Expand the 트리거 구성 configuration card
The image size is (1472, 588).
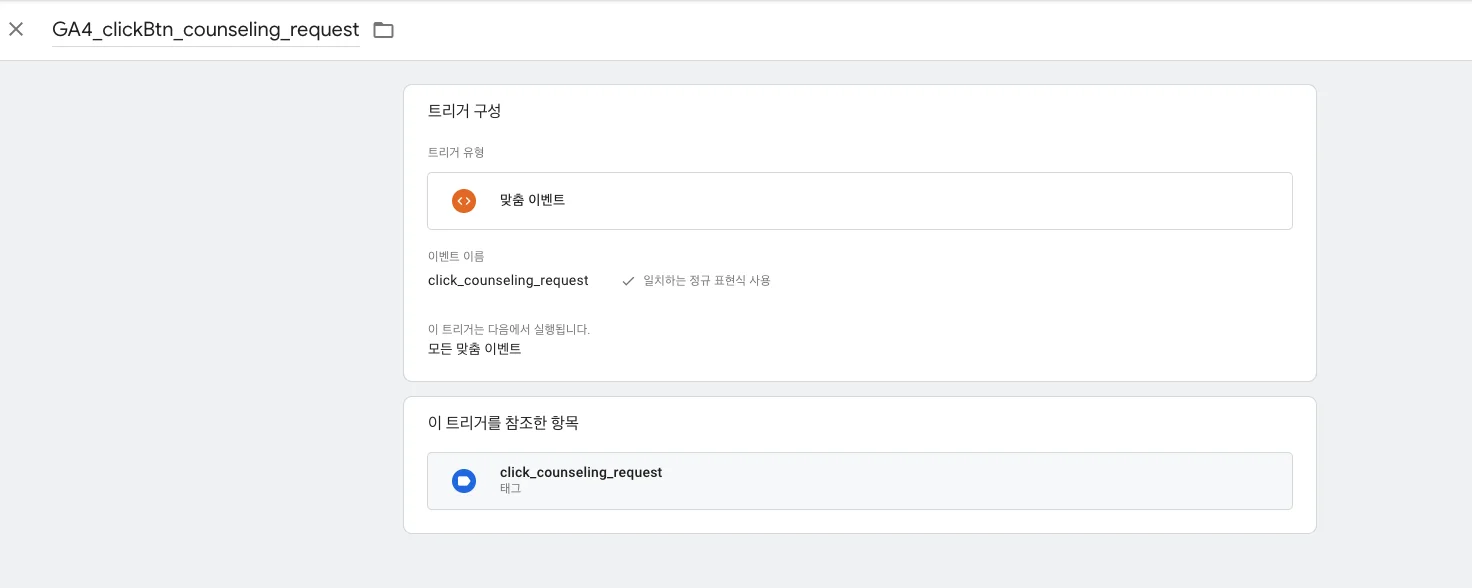464,111
